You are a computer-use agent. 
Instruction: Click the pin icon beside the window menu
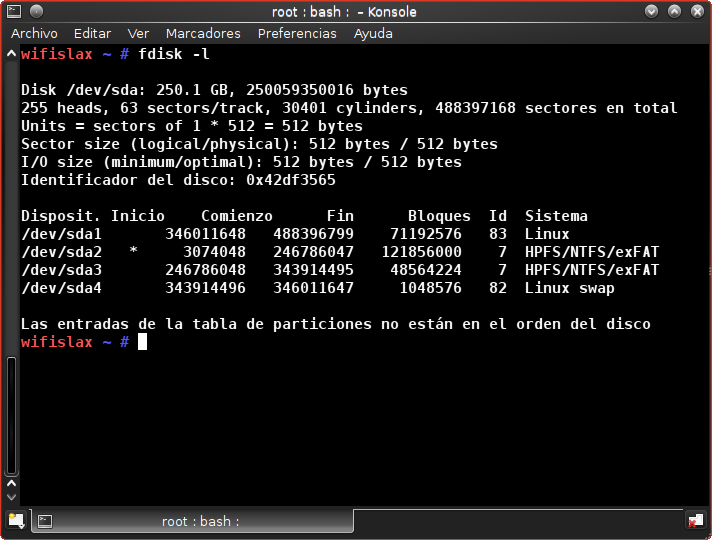tap(34, 11)
